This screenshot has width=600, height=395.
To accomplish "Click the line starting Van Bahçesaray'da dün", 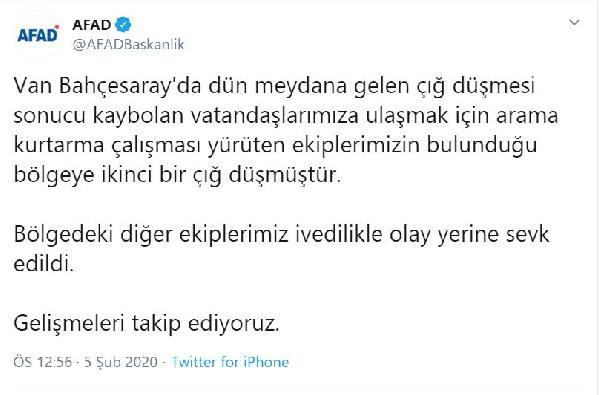I will [274, 87].
